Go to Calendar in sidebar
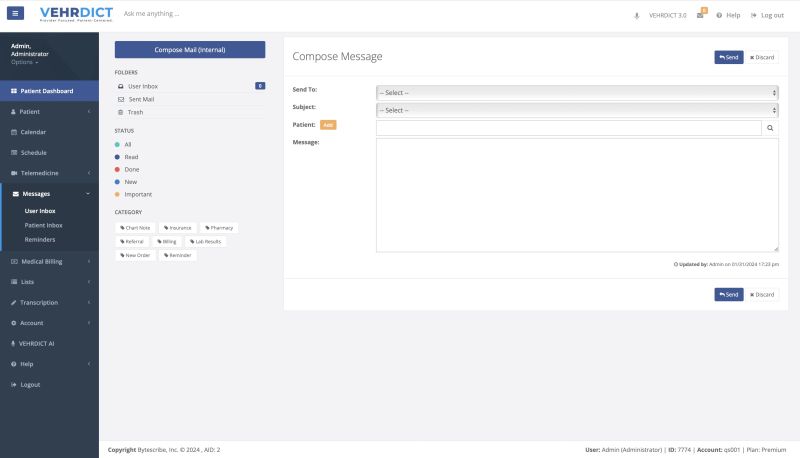Image resolution: width=800 pixels, height=458 pixels. [x=34, y=132]
